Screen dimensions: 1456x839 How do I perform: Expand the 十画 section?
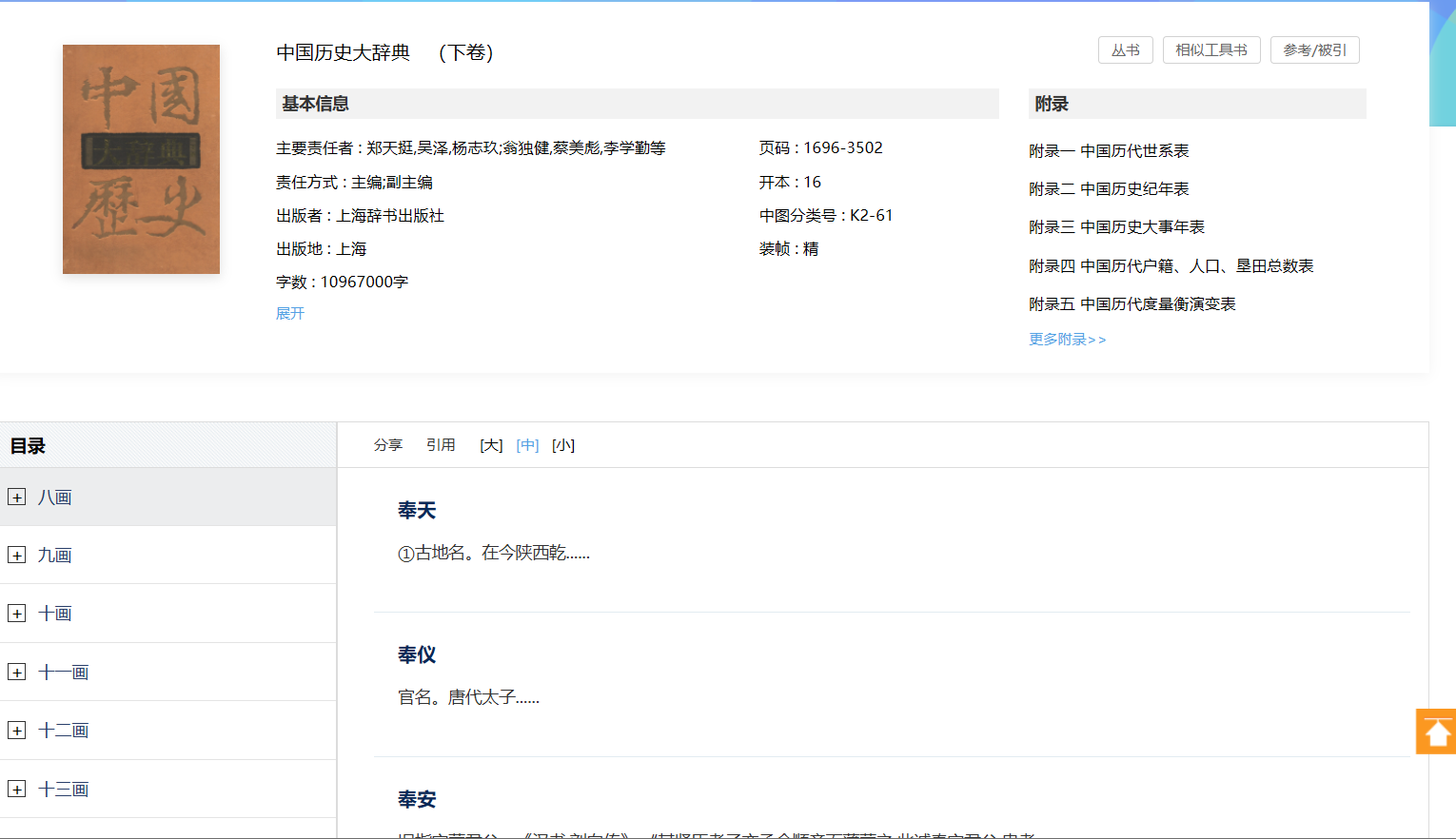[17, 614]
